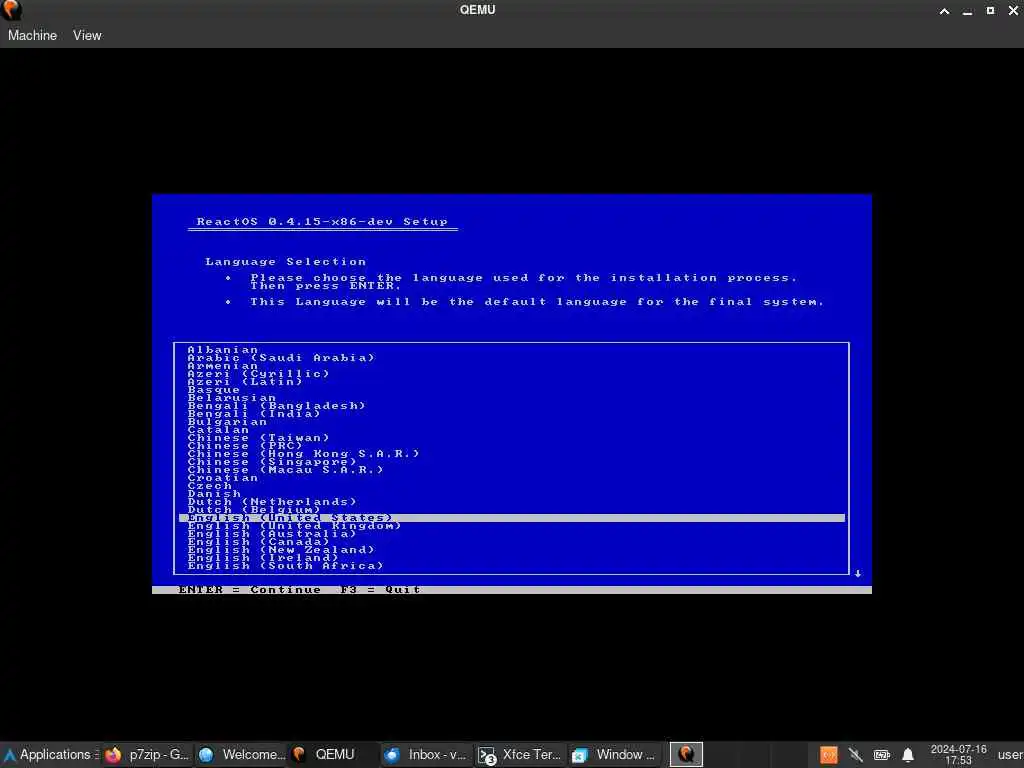This screenshot has height=768, width=1024.
Task: Select Bulgarian in the language list
Action: [x=227, y=422]
